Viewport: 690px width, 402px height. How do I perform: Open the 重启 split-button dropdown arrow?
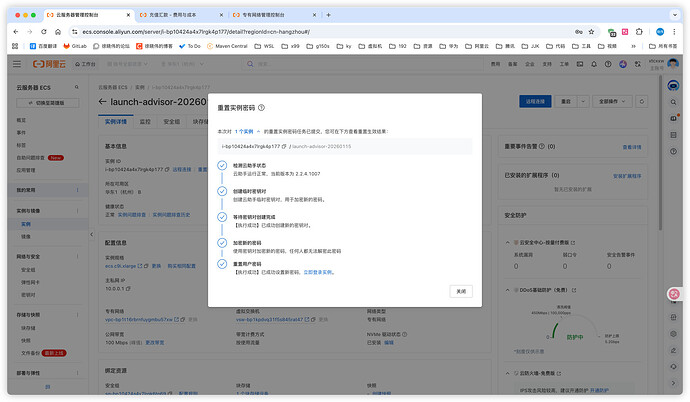point(583,101)
